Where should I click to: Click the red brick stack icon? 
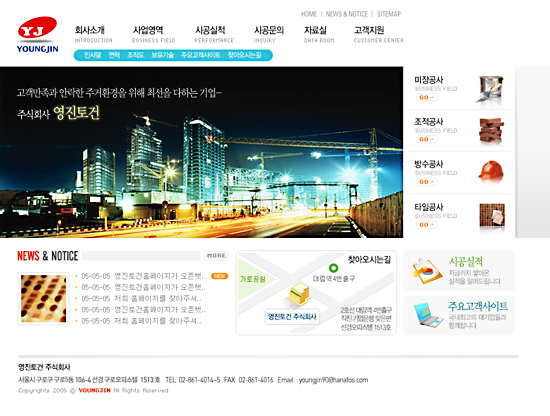(x=491, y=131)
